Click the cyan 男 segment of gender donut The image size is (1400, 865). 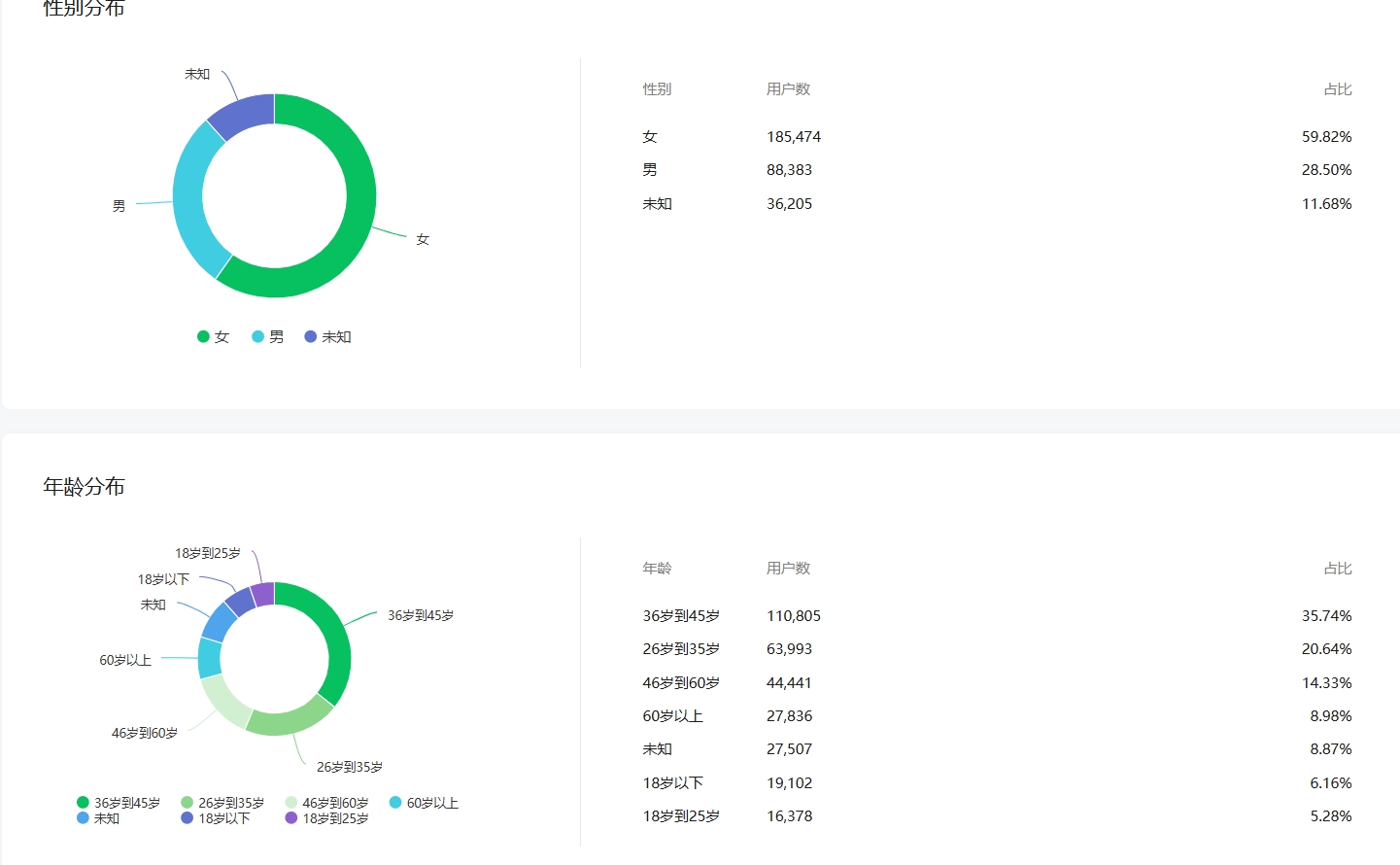[189, 209]
